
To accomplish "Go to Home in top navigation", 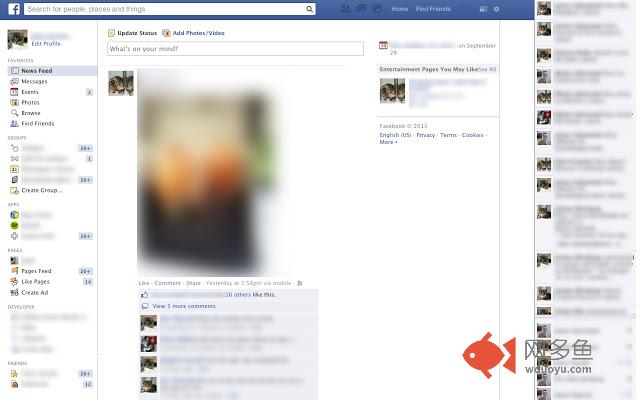I will click(x=400, y=9).
